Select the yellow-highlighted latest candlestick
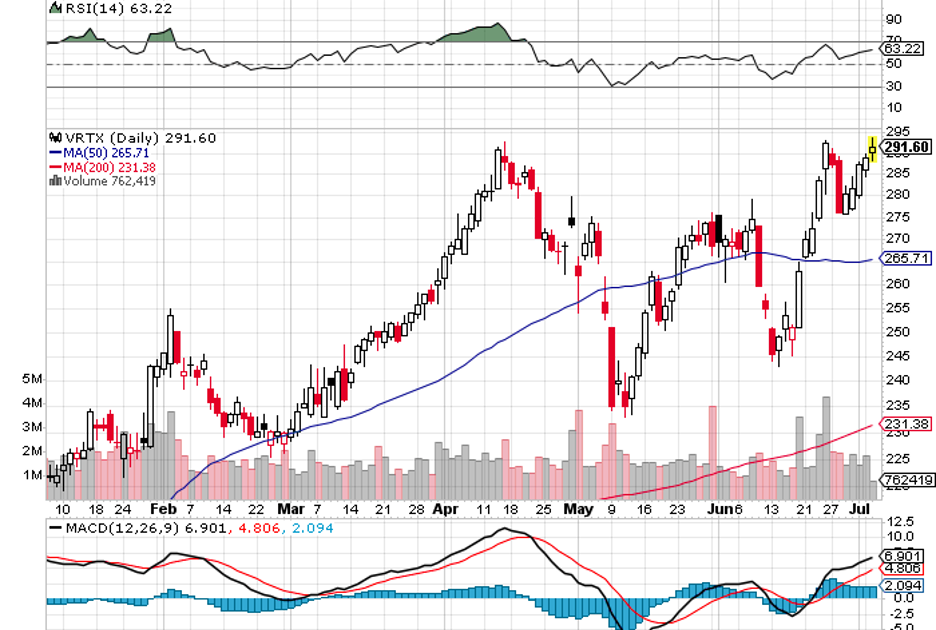This screenshot has width=936, height=630. tap(873, 149)
